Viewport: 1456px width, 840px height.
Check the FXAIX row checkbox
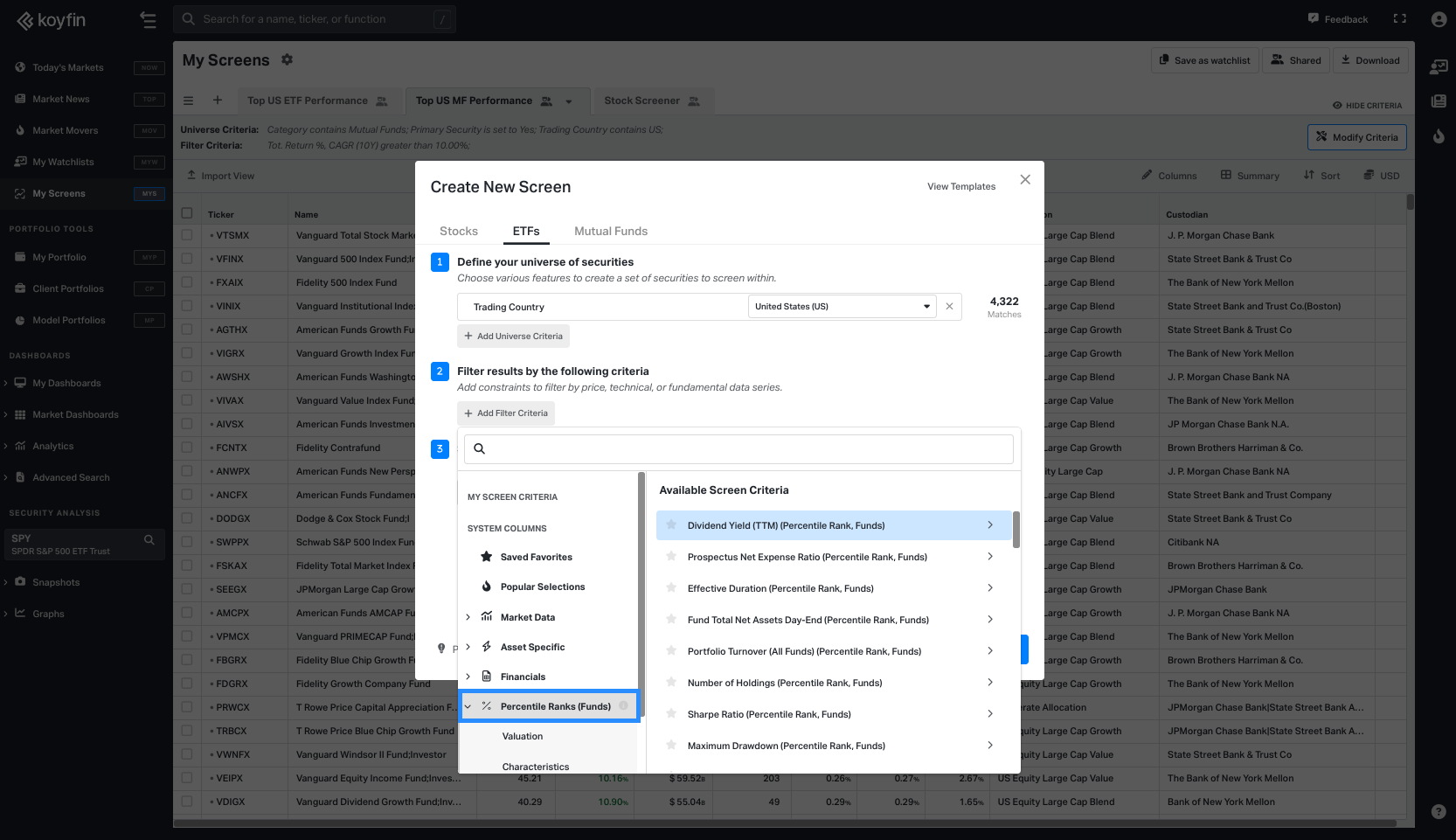click(x=187, y=282)
